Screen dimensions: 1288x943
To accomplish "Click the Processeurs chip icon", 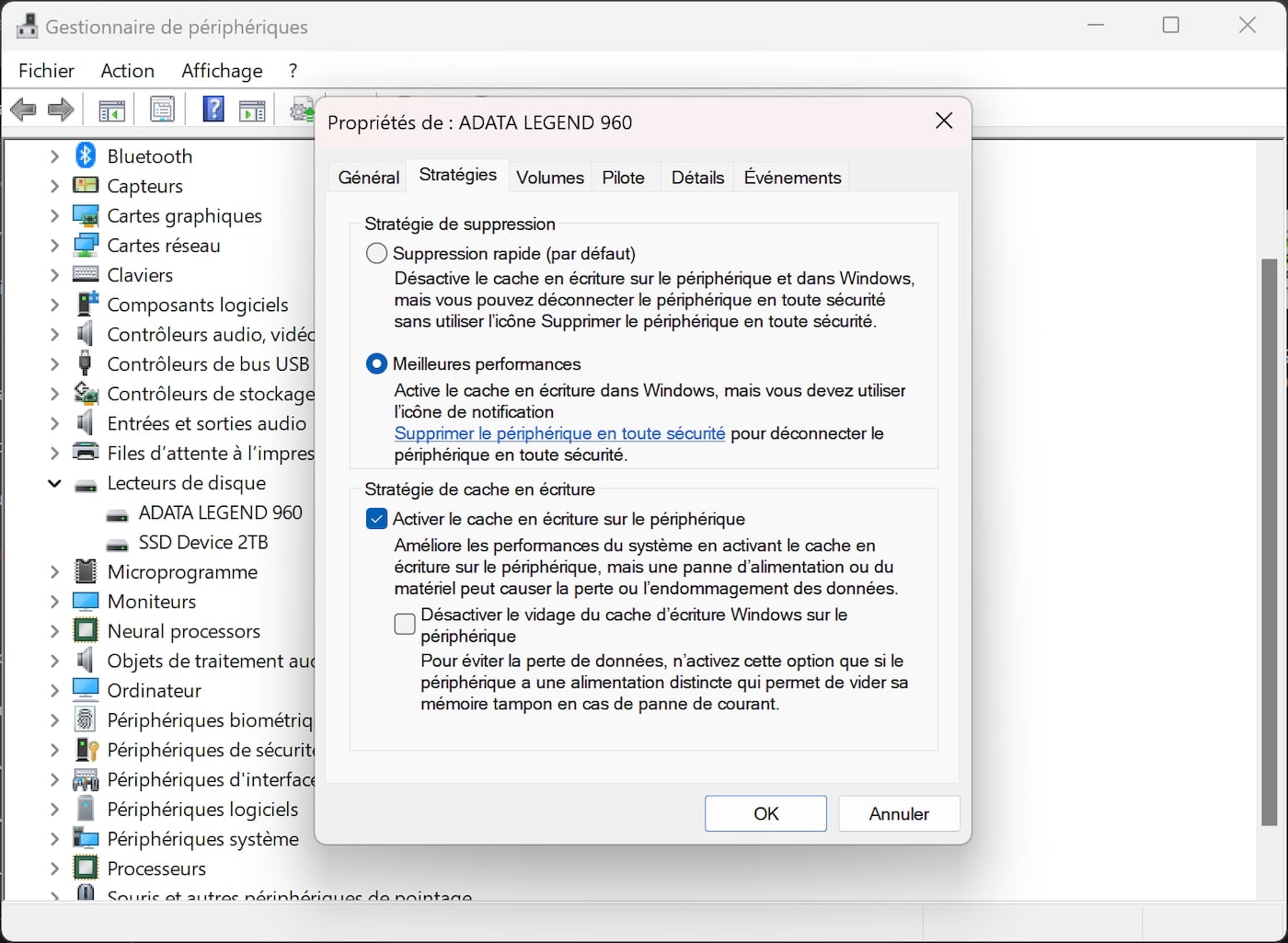I will [x=86, y=868].
